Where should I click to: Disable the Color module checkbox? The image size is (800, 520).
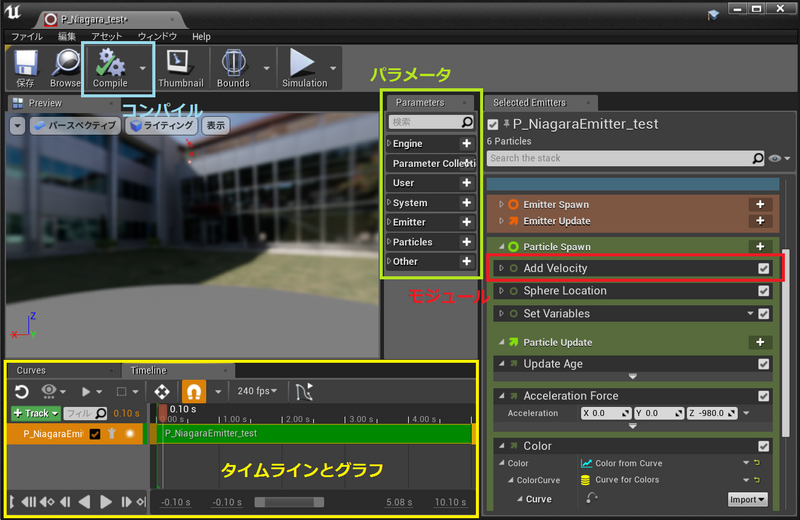(764, 447)
